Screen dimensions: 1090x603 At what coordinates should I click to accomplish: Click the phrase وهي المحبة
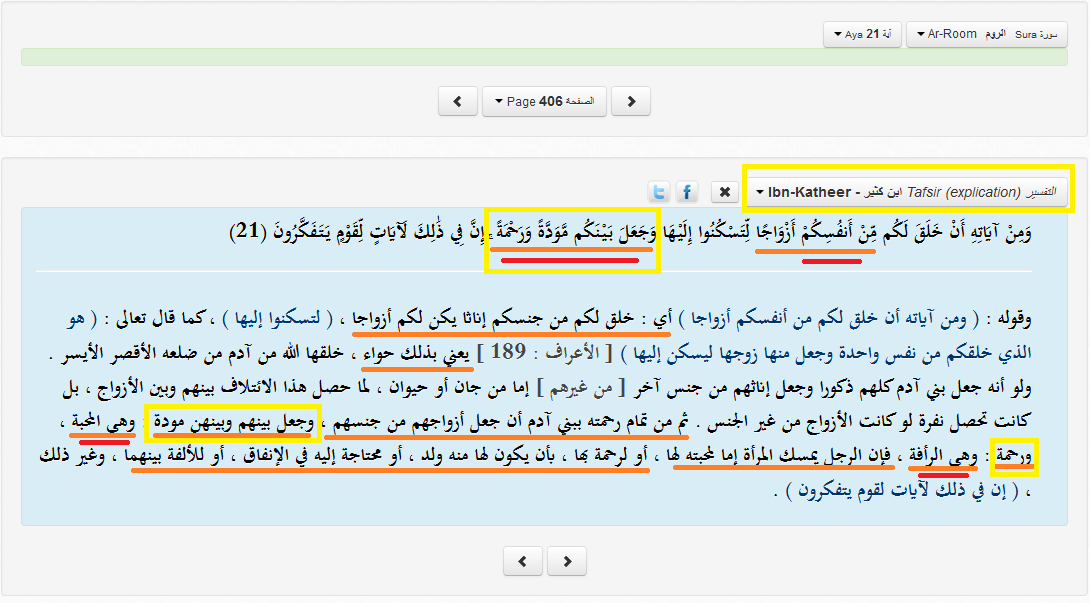pos(103,422)
